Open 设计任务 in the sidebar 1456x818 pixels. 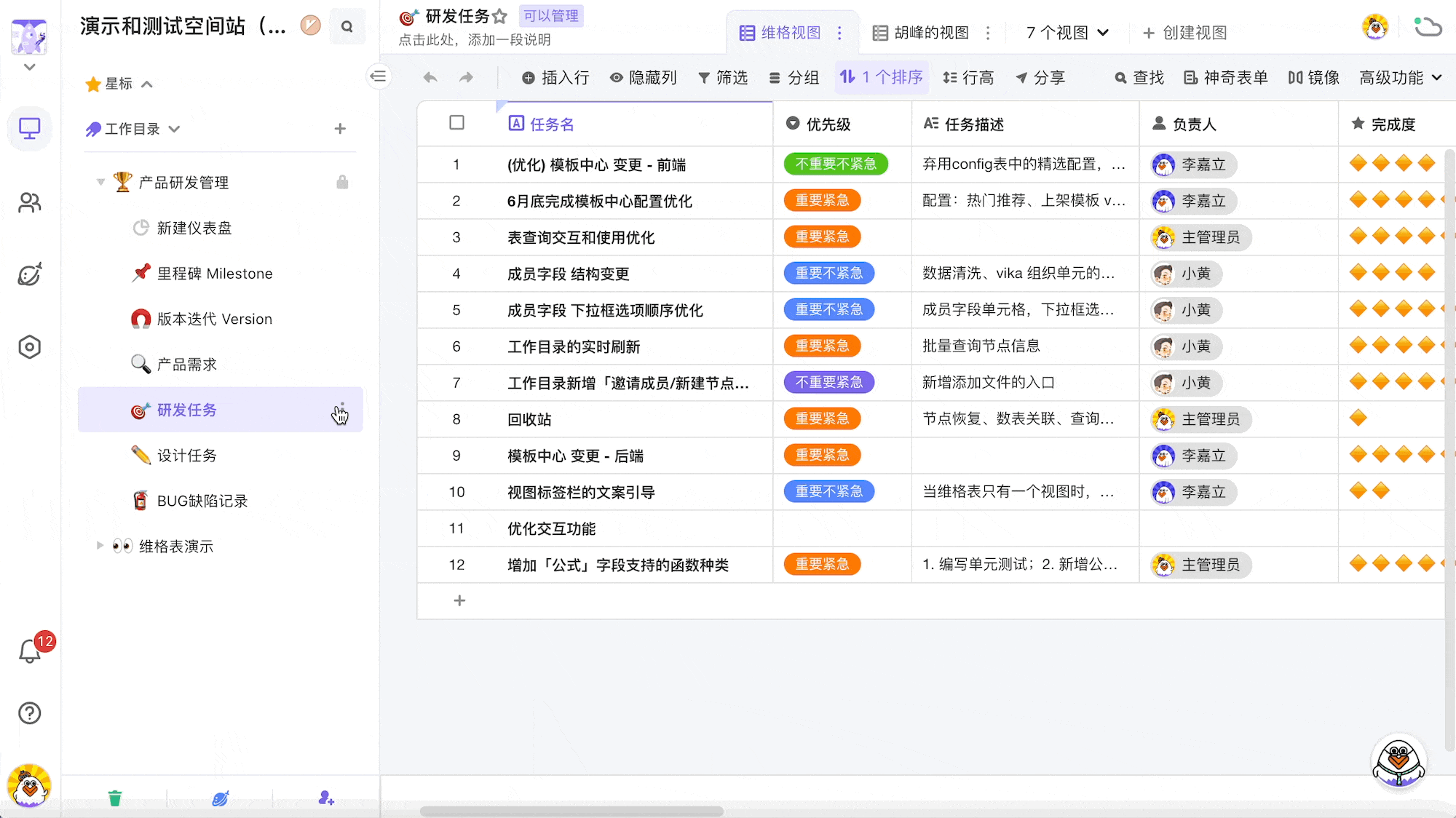coord(187,456)
